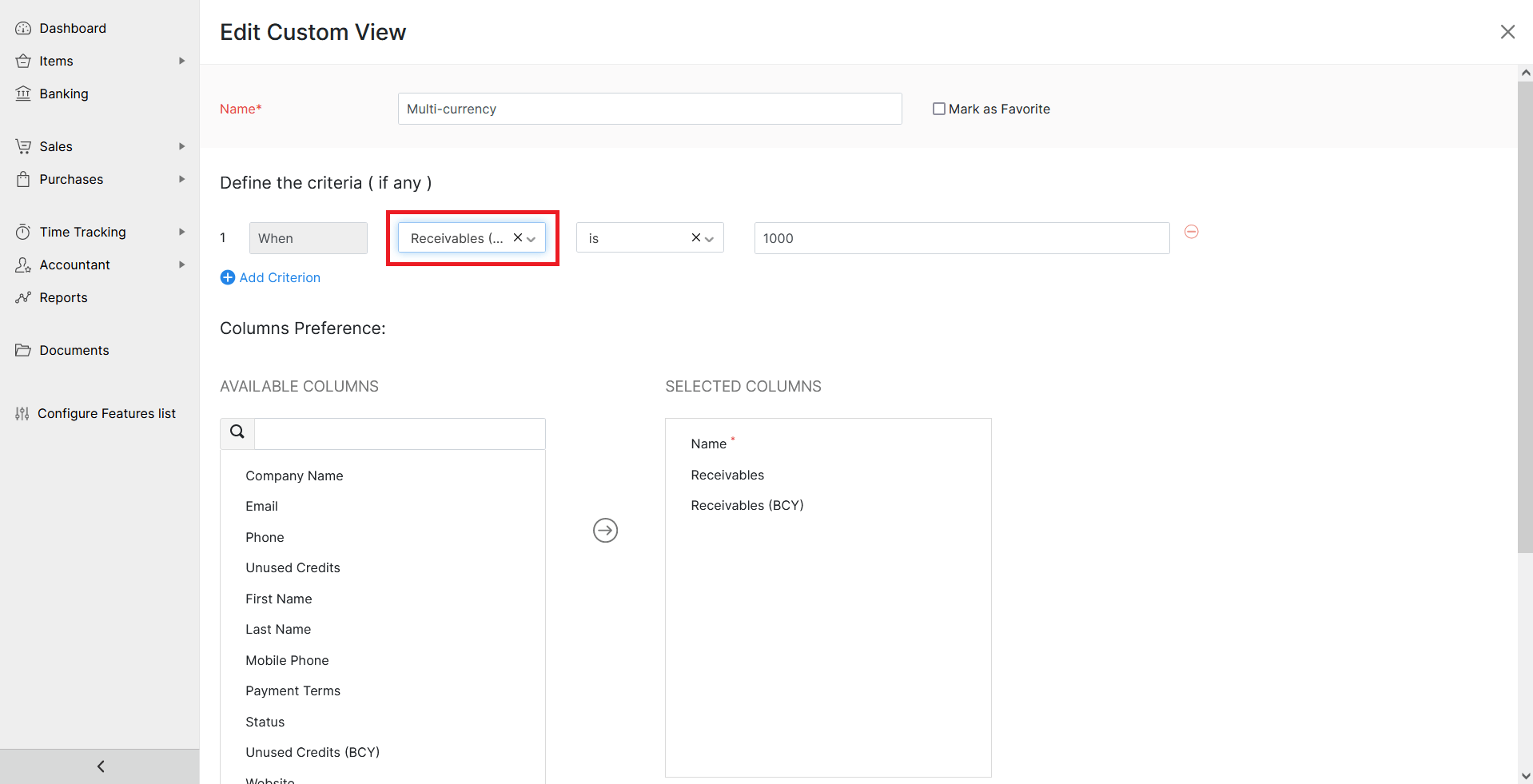Image resolution: width=1533 pixels, height=784 pixels.
Task: Click the Sales icon in the sidebar
Action: click(x=24, y=146)
